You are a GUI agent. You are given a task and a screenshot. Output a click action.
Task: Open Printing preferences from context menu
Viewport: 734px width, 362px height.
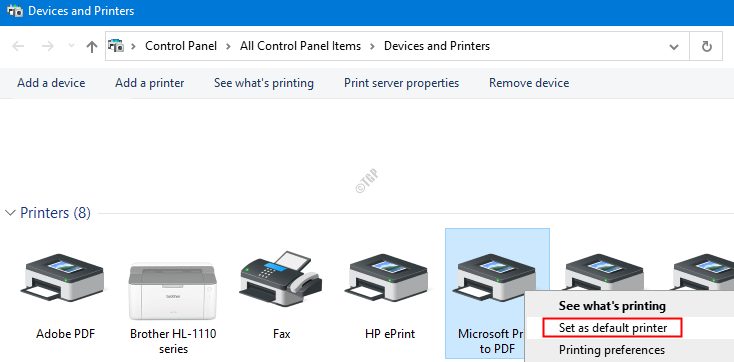(x=611, y=350)
